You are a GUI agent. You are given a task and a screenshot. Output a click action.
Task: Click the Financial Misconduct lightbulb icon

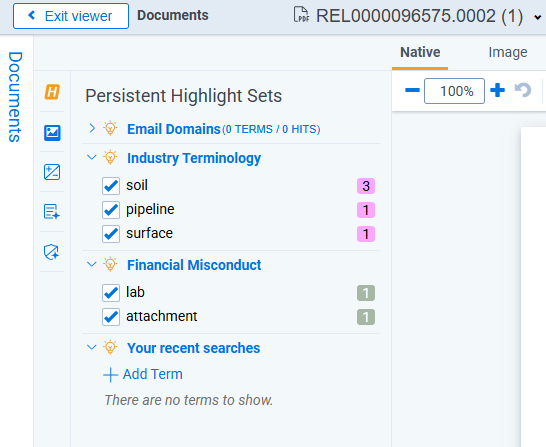pyautogui.click(x=110, y=265)
